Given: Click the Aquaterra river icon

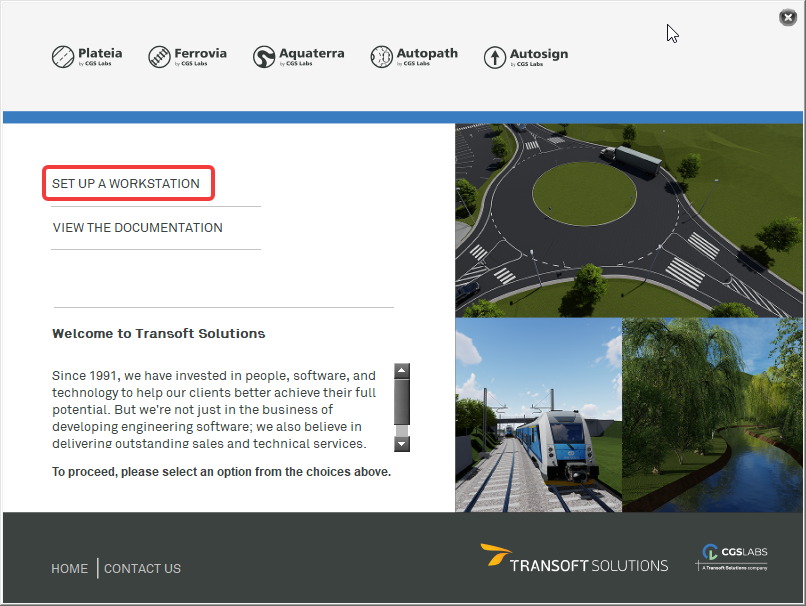Looking at the screenshot, I should (264, 57).
